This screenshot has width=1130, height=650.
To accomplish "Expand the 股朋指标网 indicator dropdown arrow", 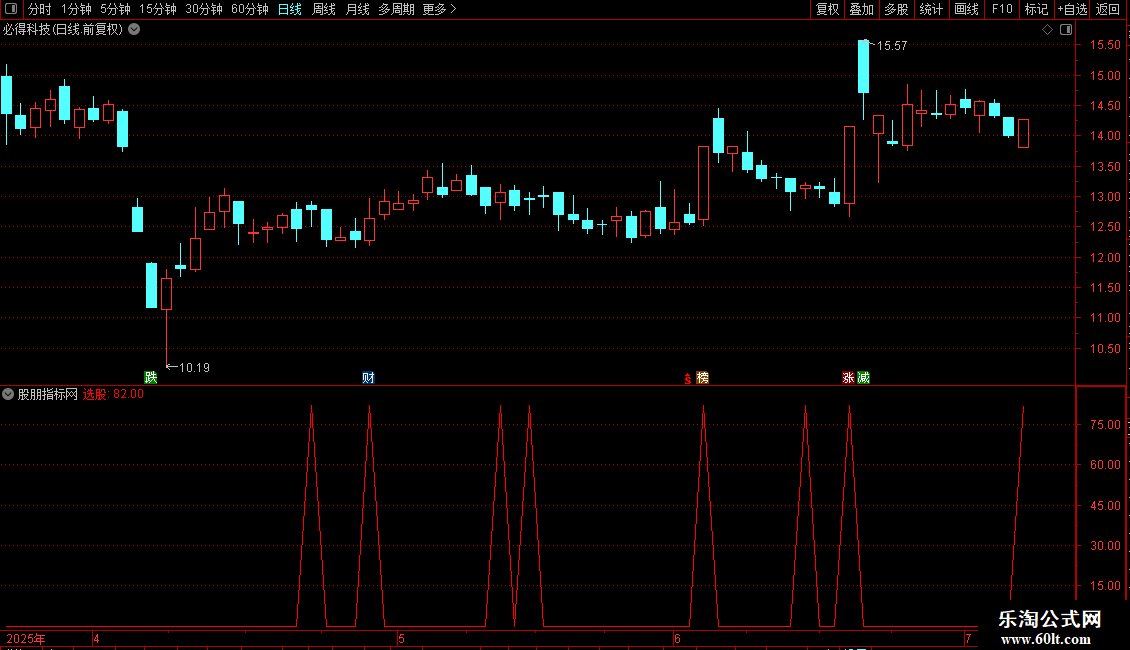I will coord(8,394).
